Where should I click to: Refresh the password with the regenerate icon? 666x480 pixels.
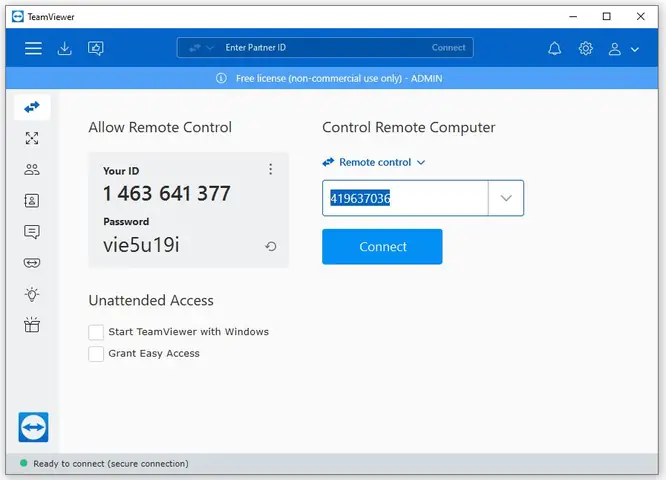(x=271, y=246)
